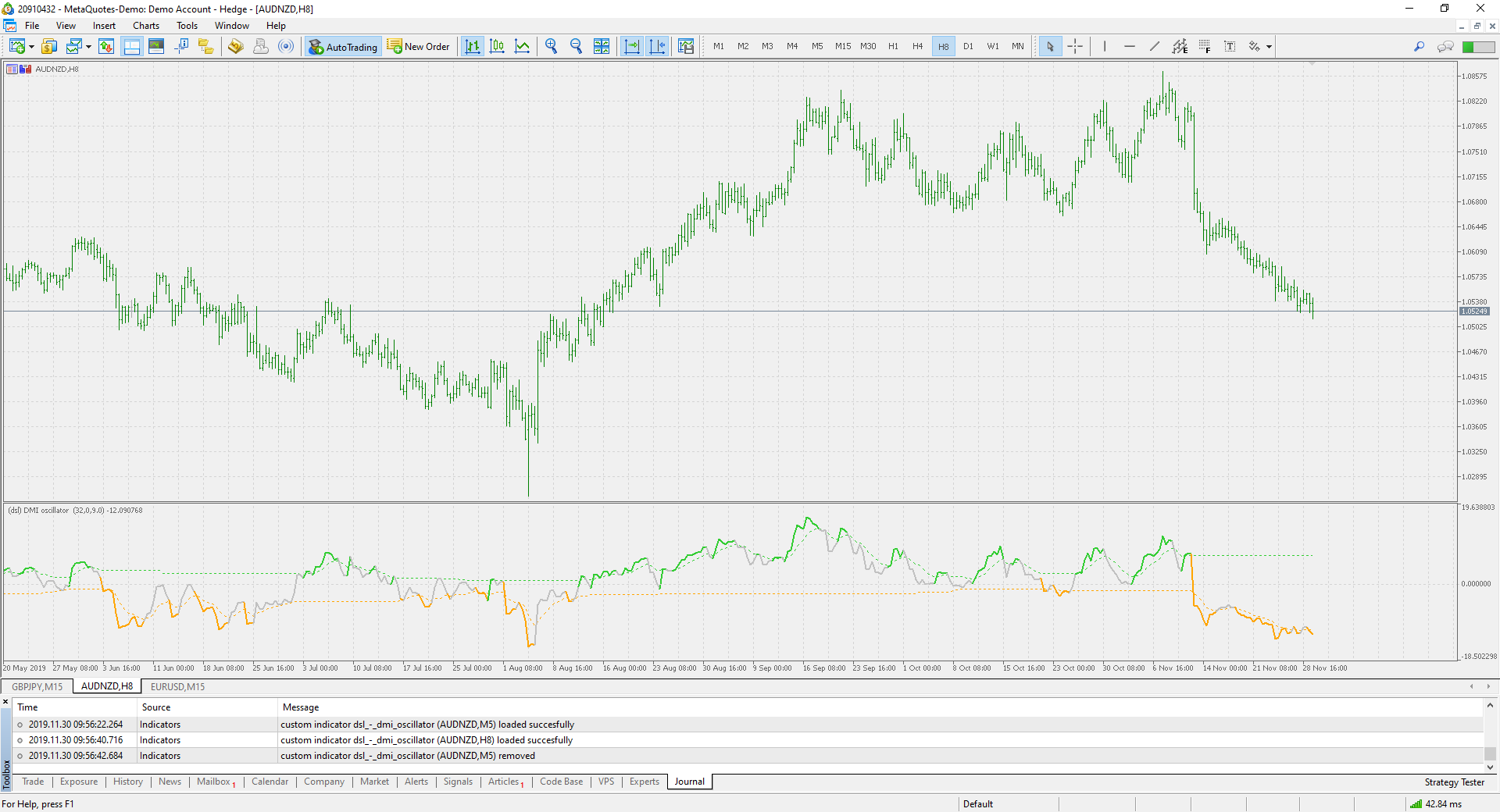Image resolution: width=1500 pixels, height=812 pixels.
Task: Switch to line chart mode
Action: click(522, 46)
